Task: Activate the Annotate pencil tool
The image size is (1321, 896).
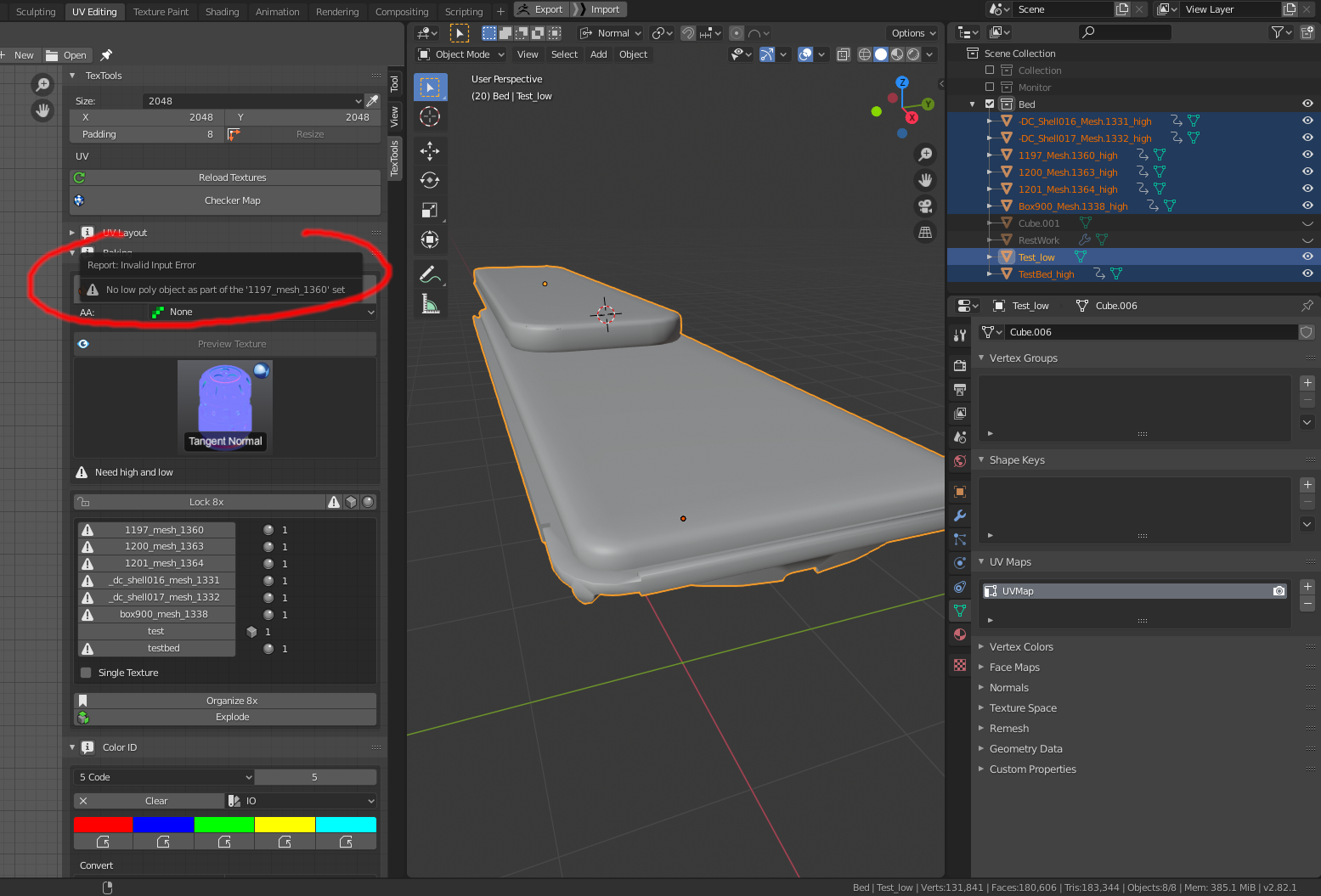Action: pos(430,274)
